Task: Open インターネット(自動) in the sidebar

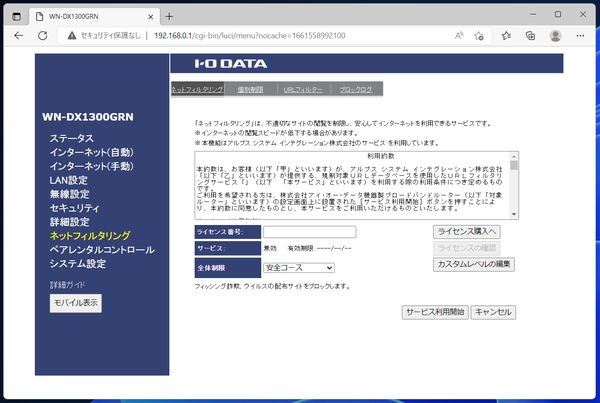Action: click(92, 152)
